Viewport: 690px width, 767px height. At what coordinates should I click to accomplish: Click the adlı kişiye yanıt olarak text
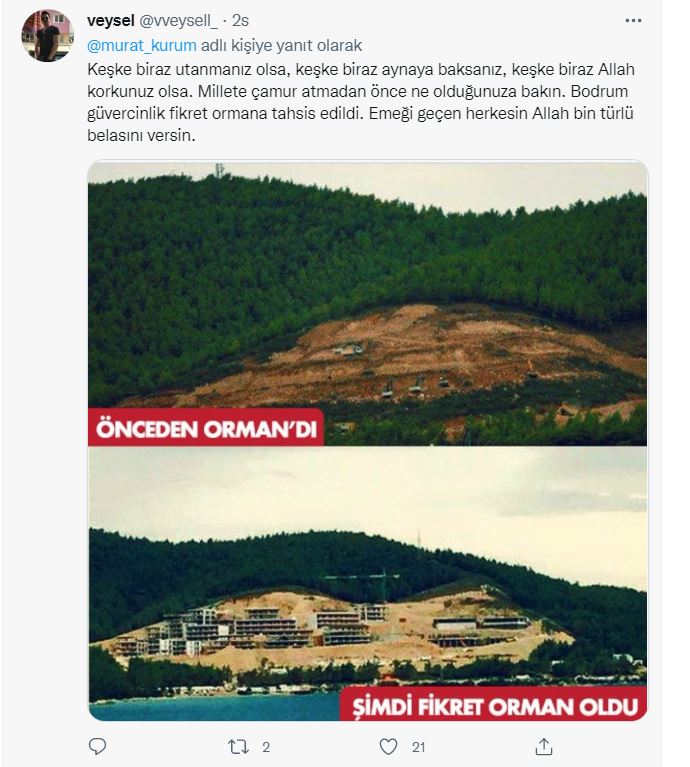coord(282,45)
